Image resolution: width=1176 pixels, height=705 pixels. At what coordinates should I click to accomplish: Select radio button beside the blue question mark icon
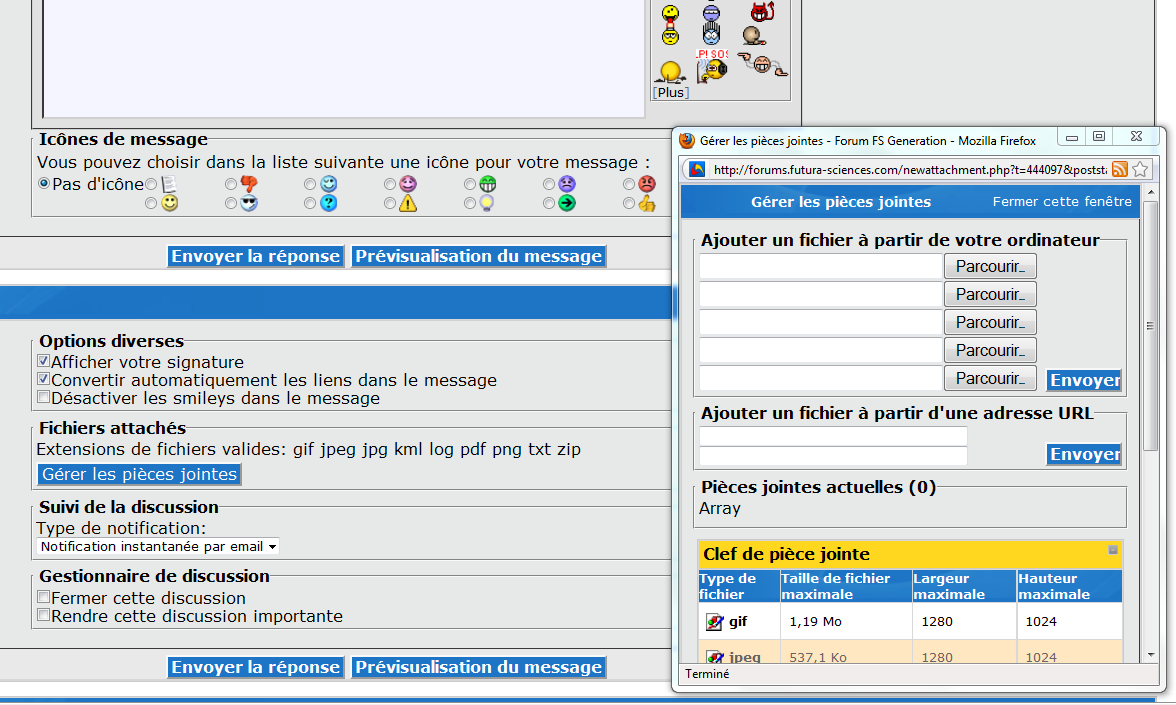click(x=310, y=203)
